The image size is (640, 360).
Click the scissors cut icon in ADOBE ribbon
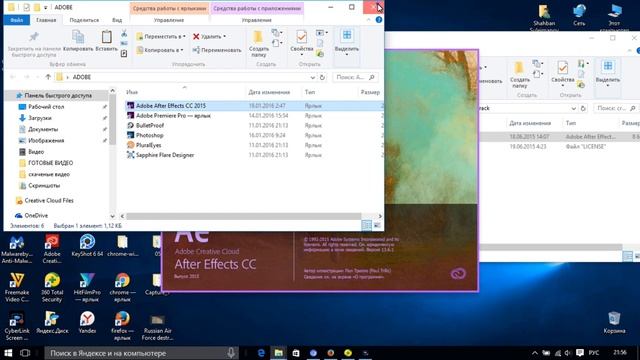point(124,33)
